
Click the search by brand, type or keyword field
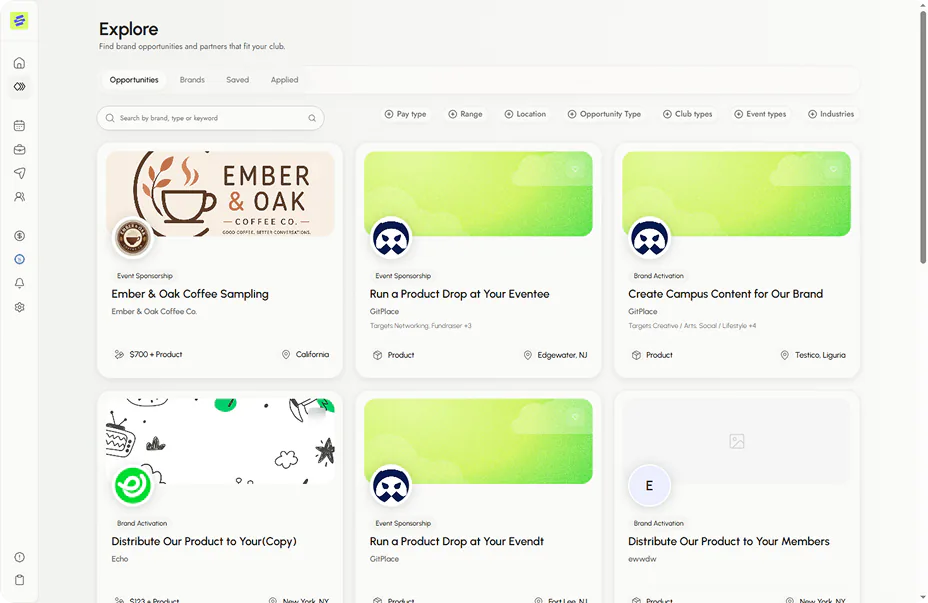click(x=210, y=118)
